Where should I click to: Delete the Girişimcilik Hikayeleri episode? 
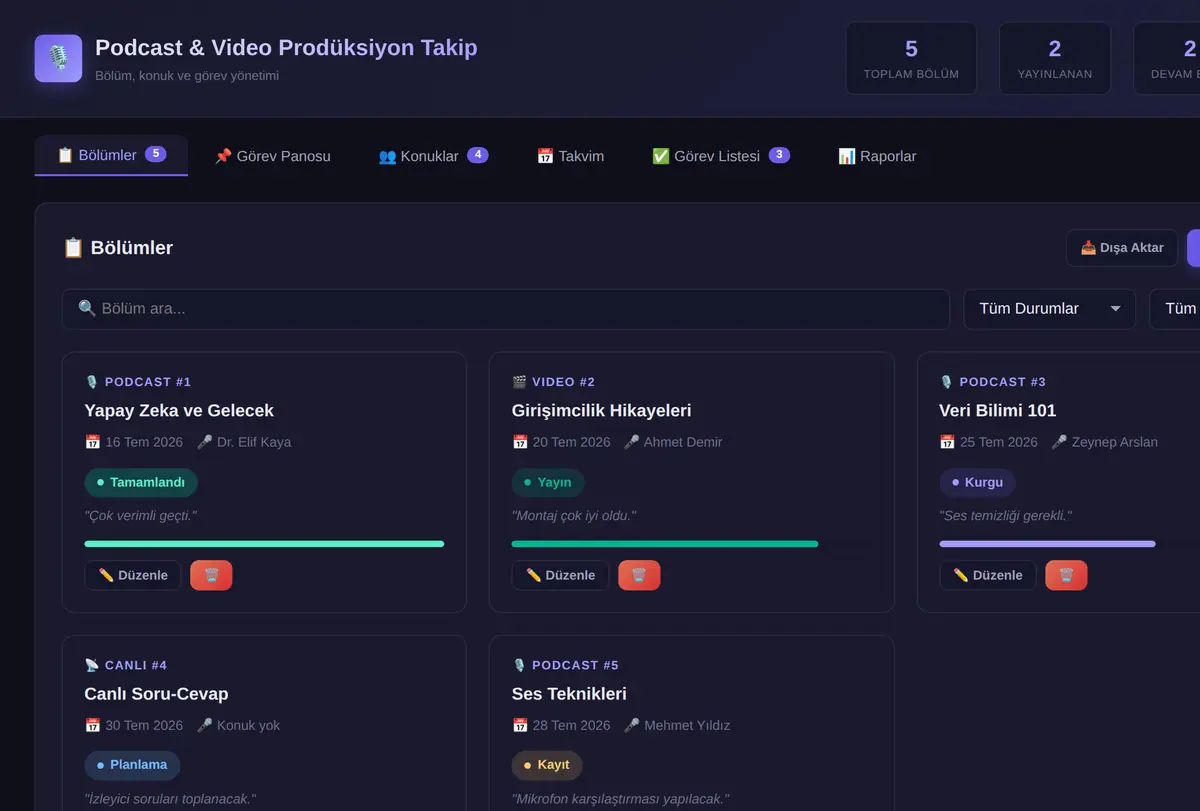(639, 575)
